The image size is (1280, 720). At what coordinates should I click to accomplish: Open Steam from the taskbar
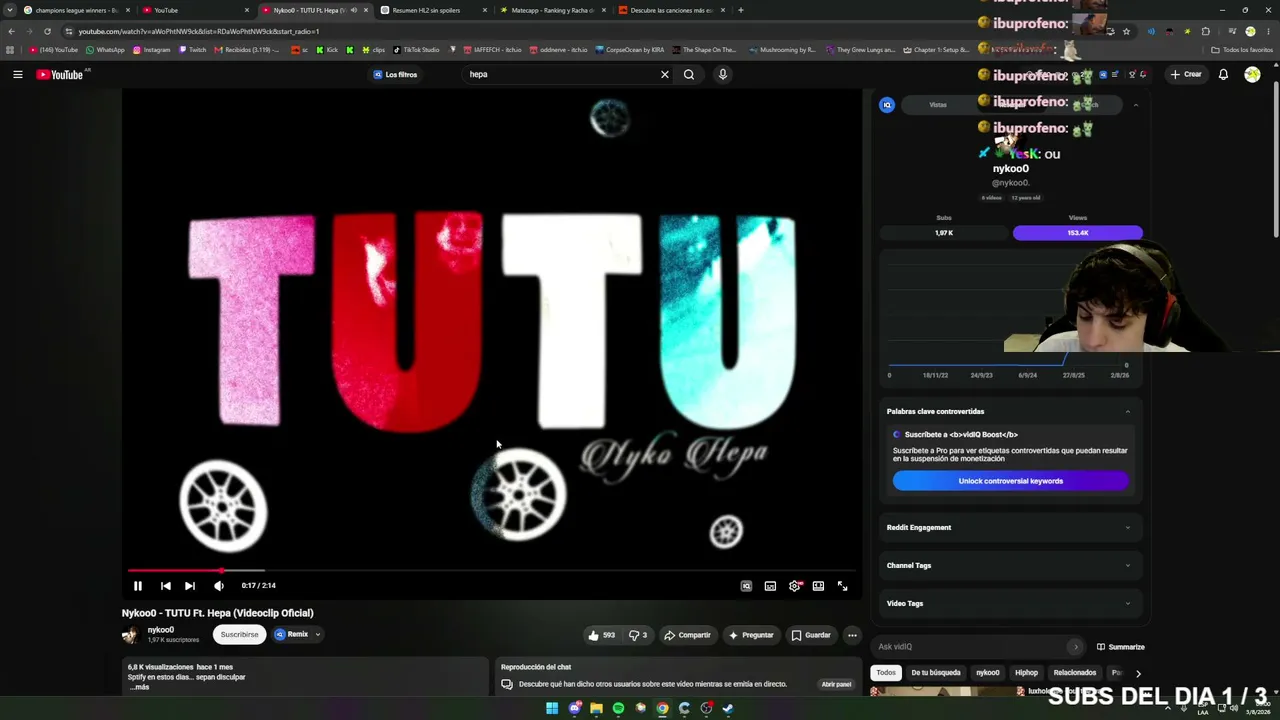(x=728, y=708)
